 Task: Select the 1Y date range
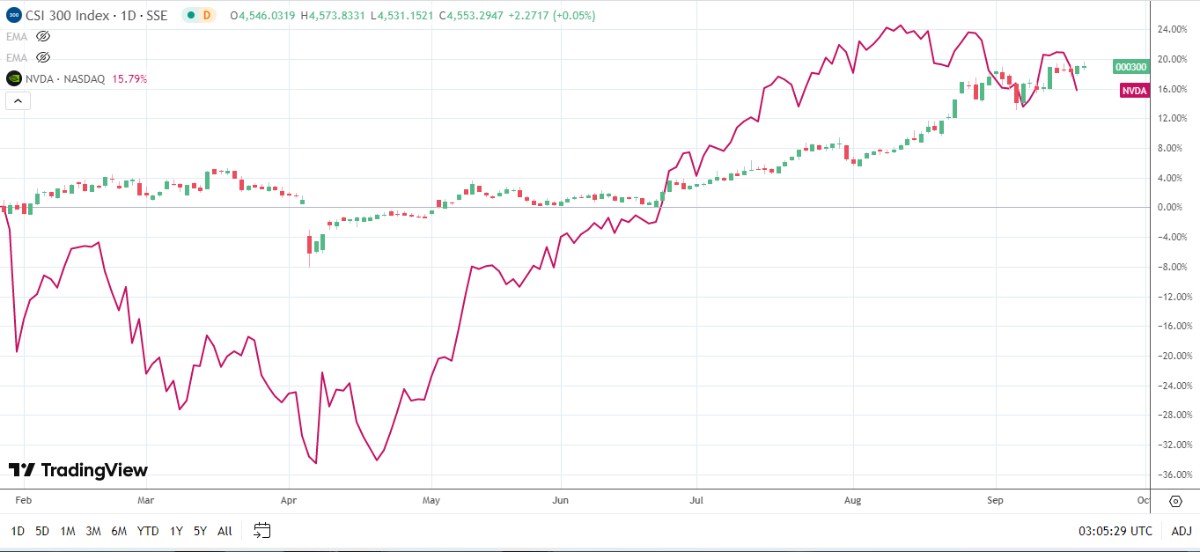(176, 531)
